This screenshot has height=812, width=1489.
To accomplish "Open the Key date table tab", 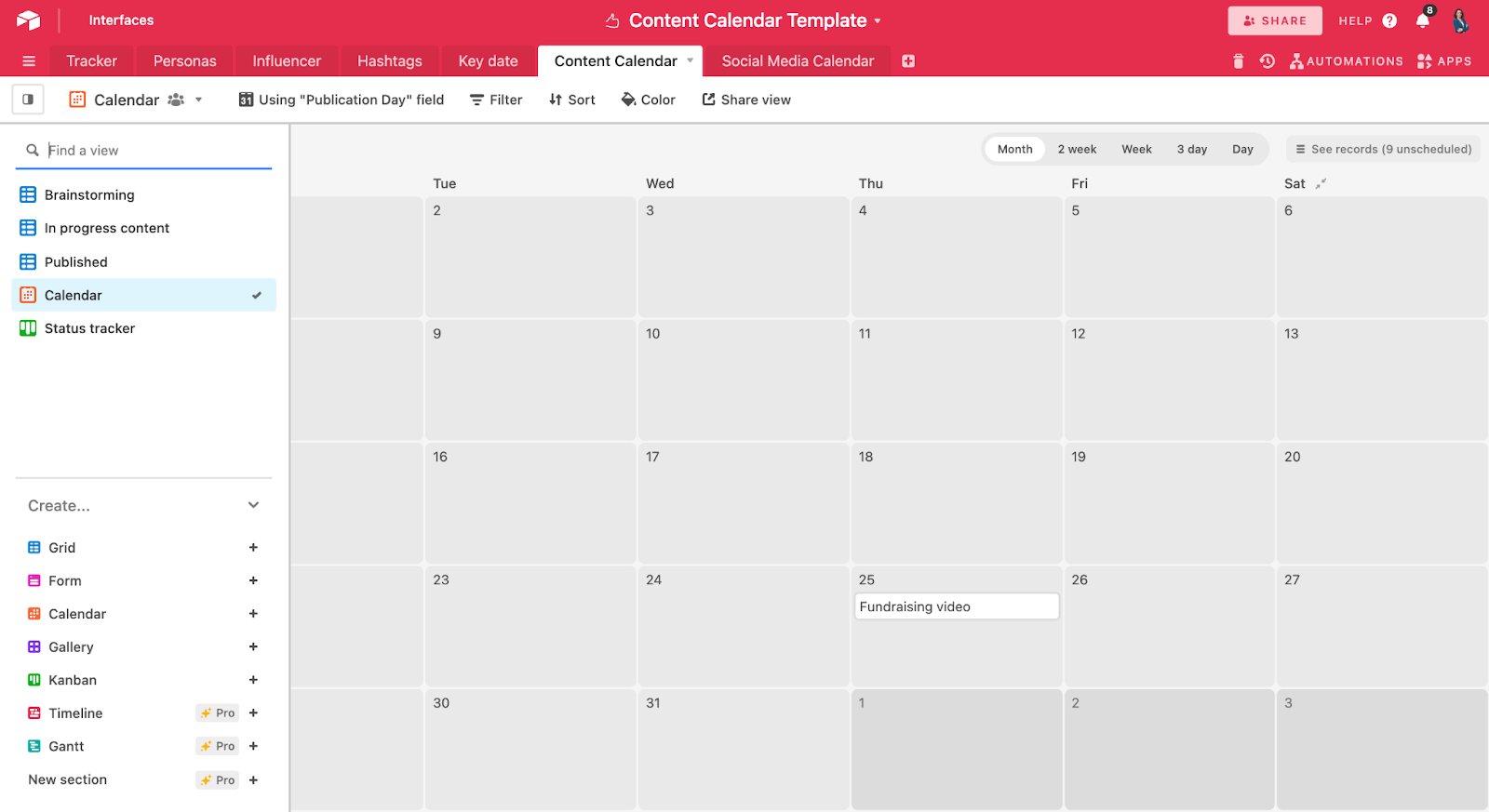I will pyautogui.click(x=489, y=61).
